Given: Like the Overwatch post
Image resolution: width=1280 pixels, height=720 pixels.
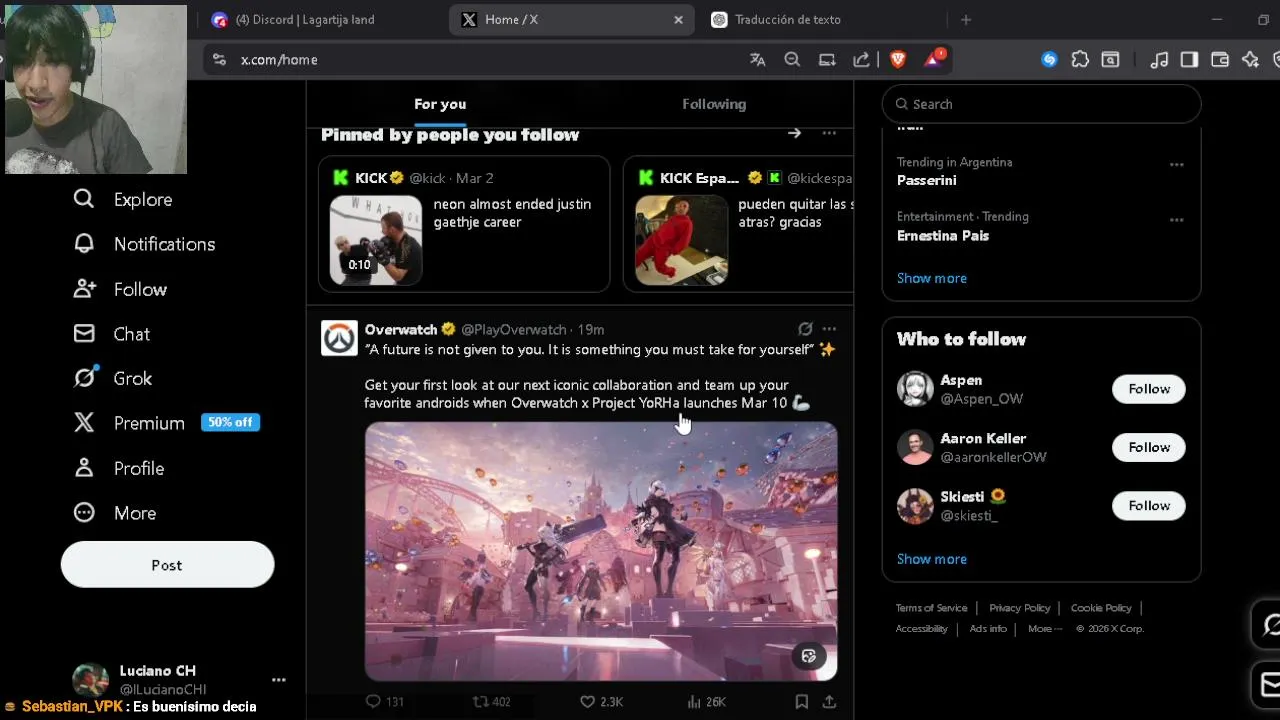Looking at the screenshot, I should click(601, 702).
